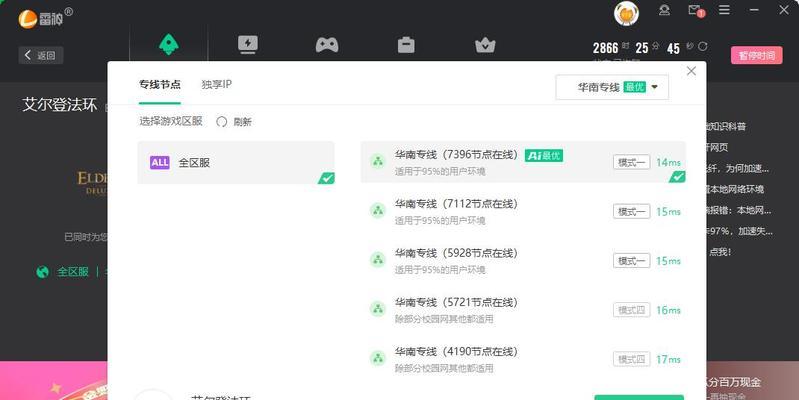Open the rocket acceleration tab icon
Screen dimensions: 799x400
[169, 45]
